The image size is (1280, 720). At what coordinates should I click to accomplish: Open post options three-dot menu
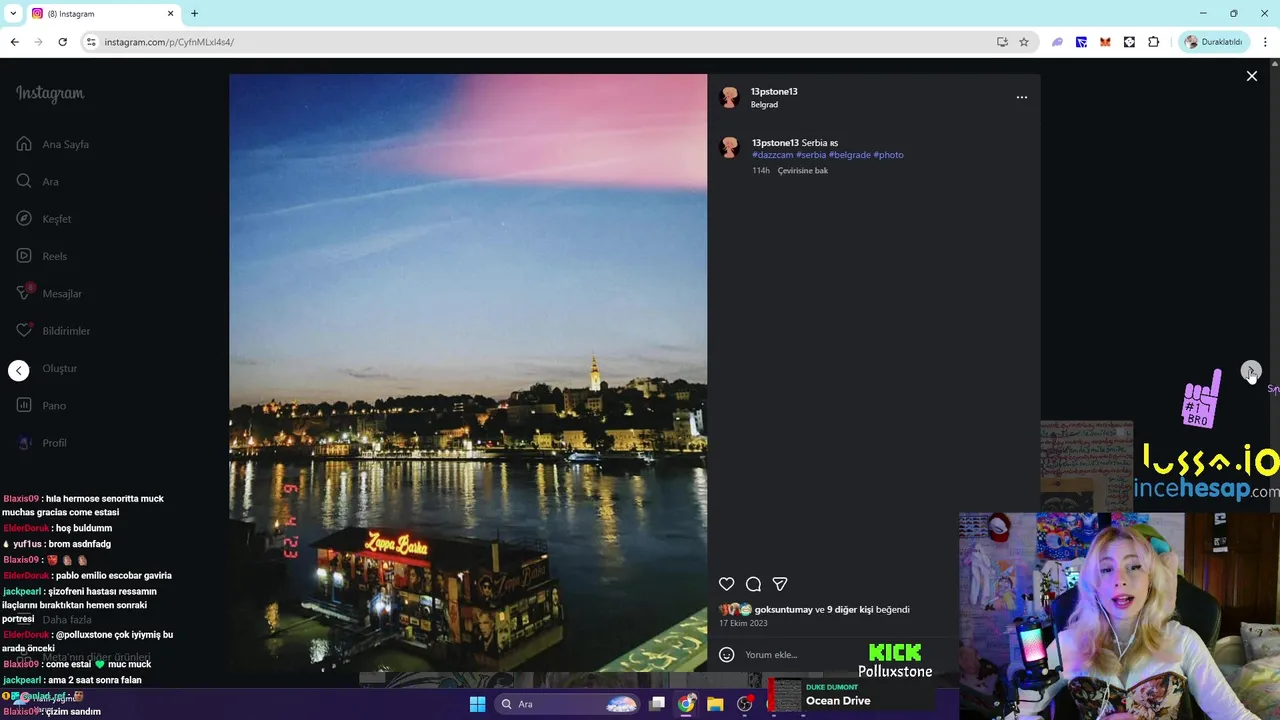click(1021, 97)
